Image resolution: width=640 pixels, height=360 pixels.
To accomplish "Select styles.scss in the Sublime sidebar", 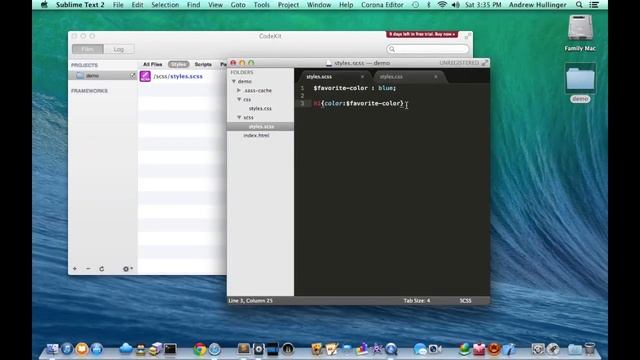I will tap(260, 127).
